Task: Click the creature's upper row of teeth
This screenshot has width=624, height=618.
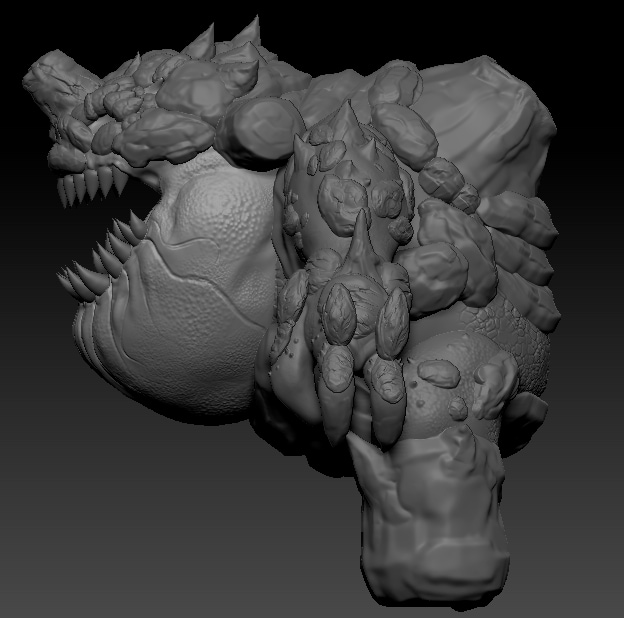Action: coord(93,185)
